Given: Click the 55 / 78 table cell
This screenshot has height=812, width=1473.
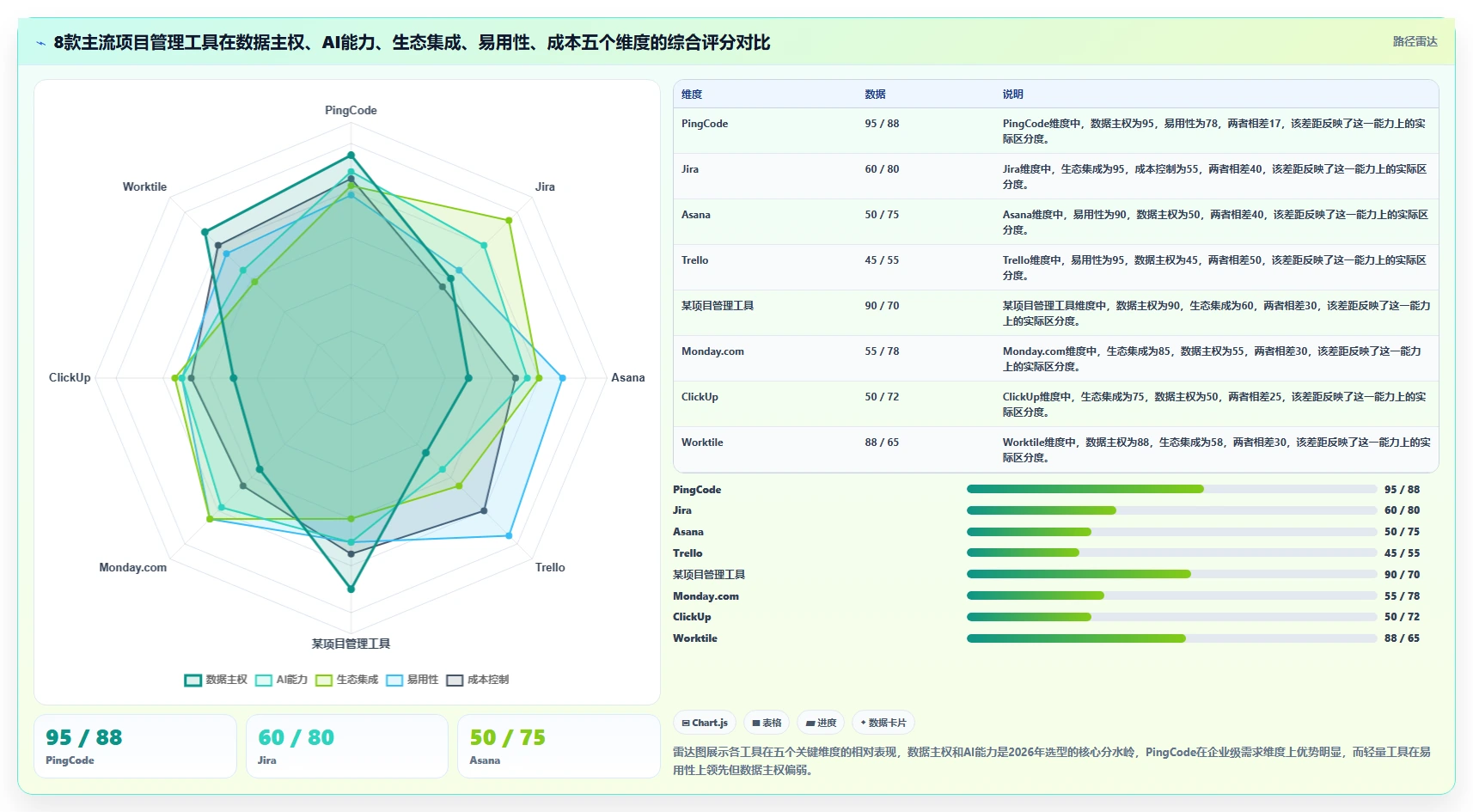Looking at the screenshot, I should pyautogui.click(x=882, y=351).
